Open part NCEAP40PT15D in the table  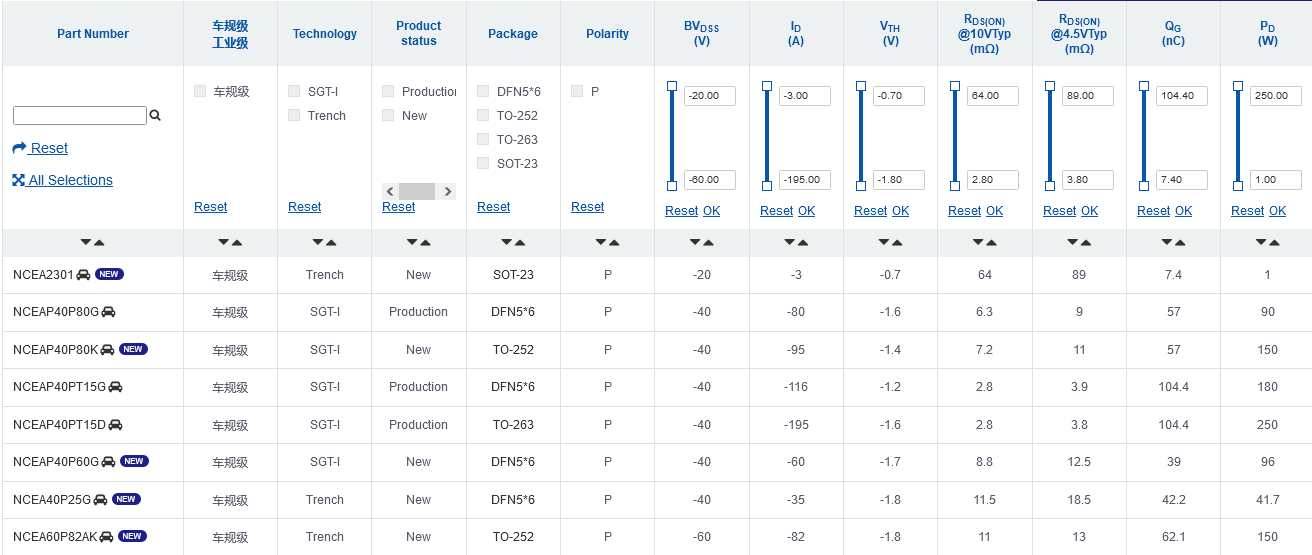point(59,425)
